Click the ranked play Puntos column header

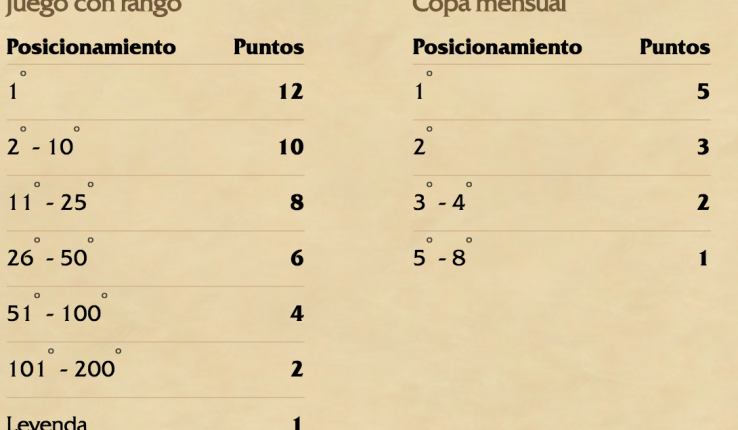tap(268, 47)
